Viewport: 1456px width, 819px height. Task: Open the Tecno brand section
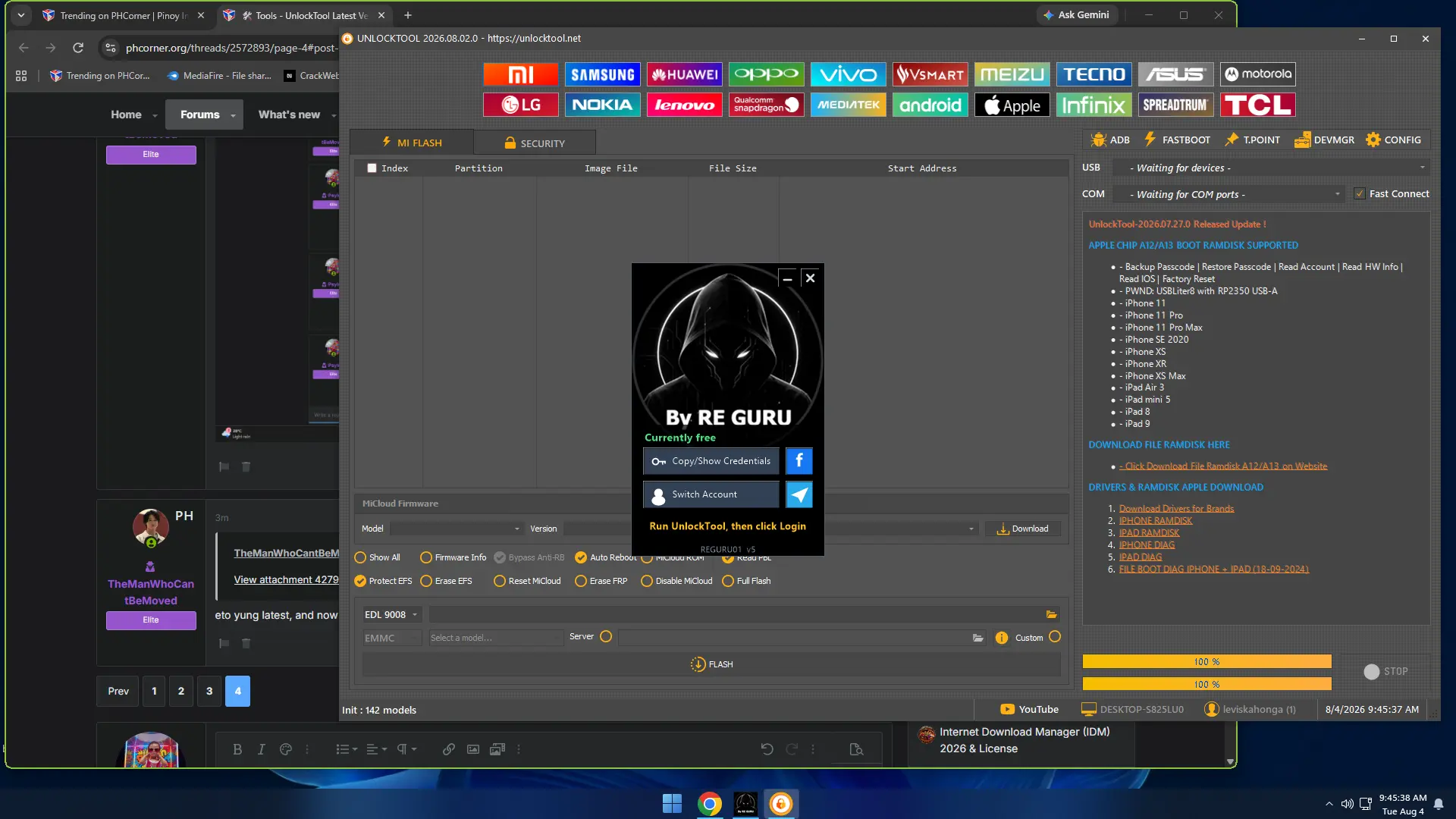point(1094,74)
